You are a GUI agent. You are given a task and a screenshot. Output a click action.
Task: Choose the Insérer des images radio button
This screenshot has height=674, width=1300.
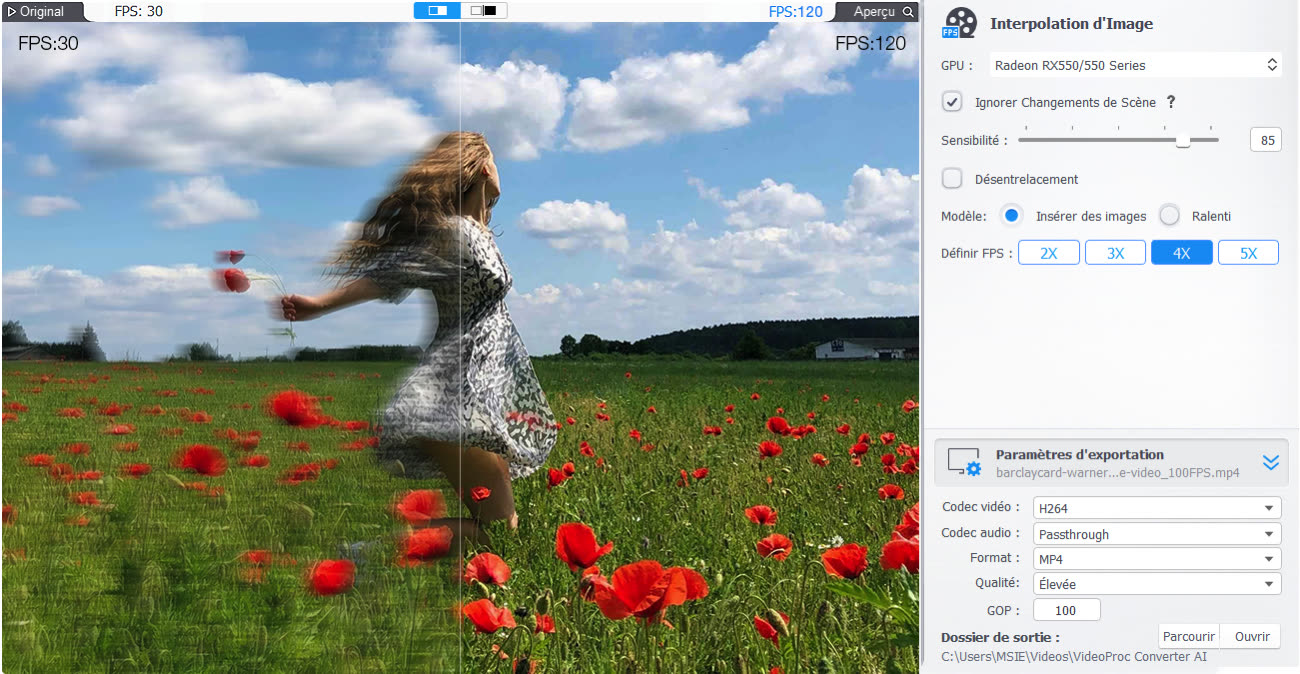1012,216
